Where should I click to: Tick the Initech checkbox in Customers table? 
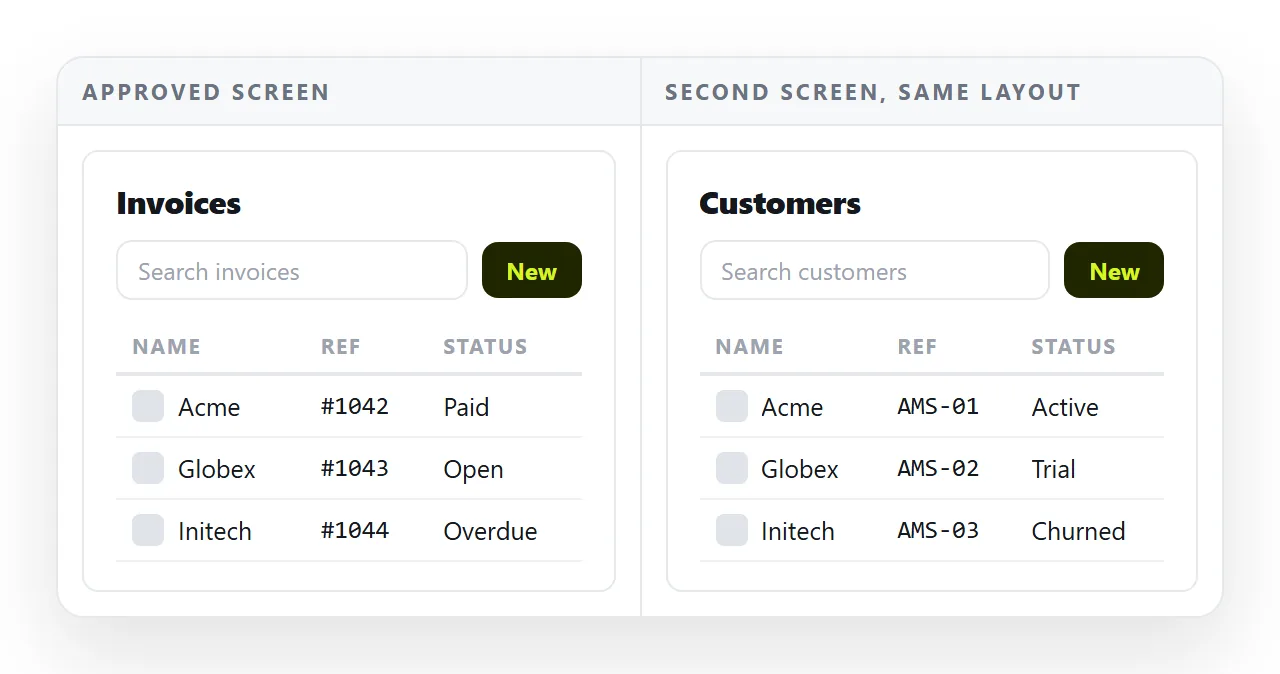(x=732, y=530)
